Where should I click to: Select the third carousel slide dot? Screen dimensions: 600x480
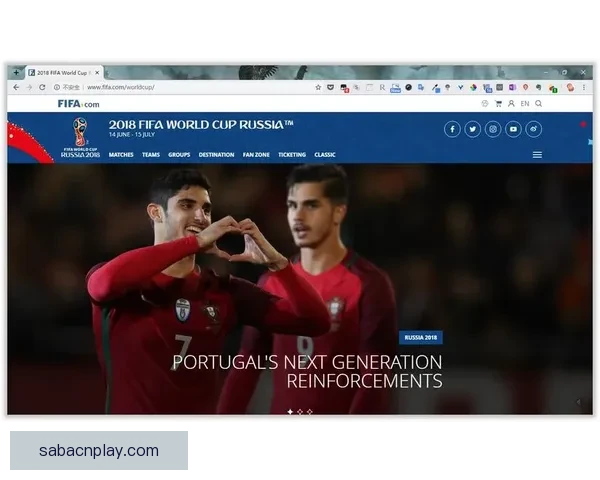310,412
